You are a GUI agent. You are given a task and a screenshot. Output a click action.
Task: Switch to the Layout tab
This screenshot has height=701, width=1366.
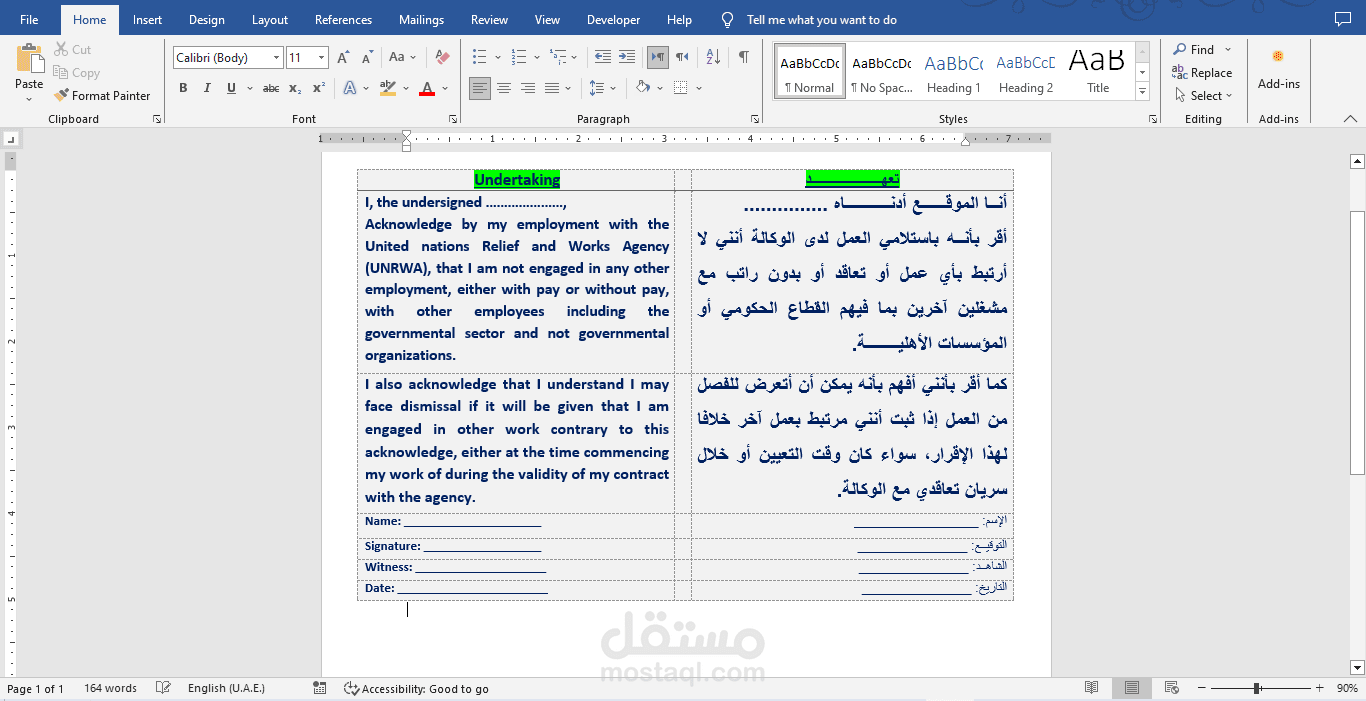coord(270,20)
